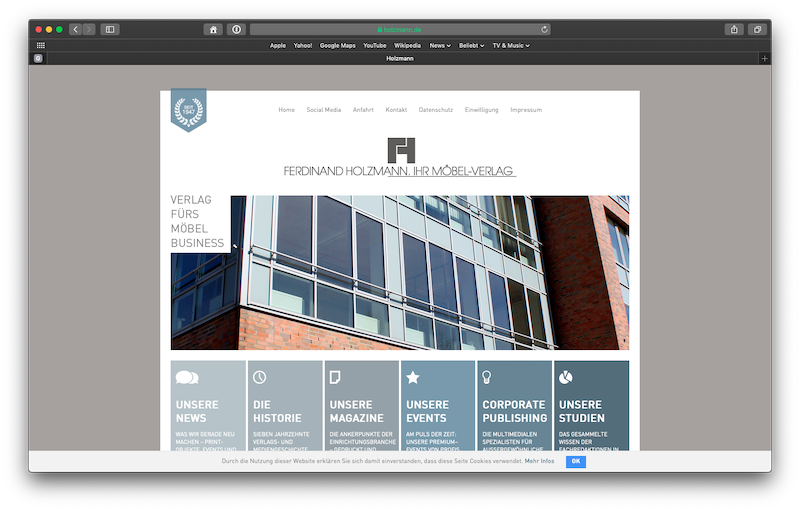
Task: Go to the Home nav link
Action: tap(286, 110)
